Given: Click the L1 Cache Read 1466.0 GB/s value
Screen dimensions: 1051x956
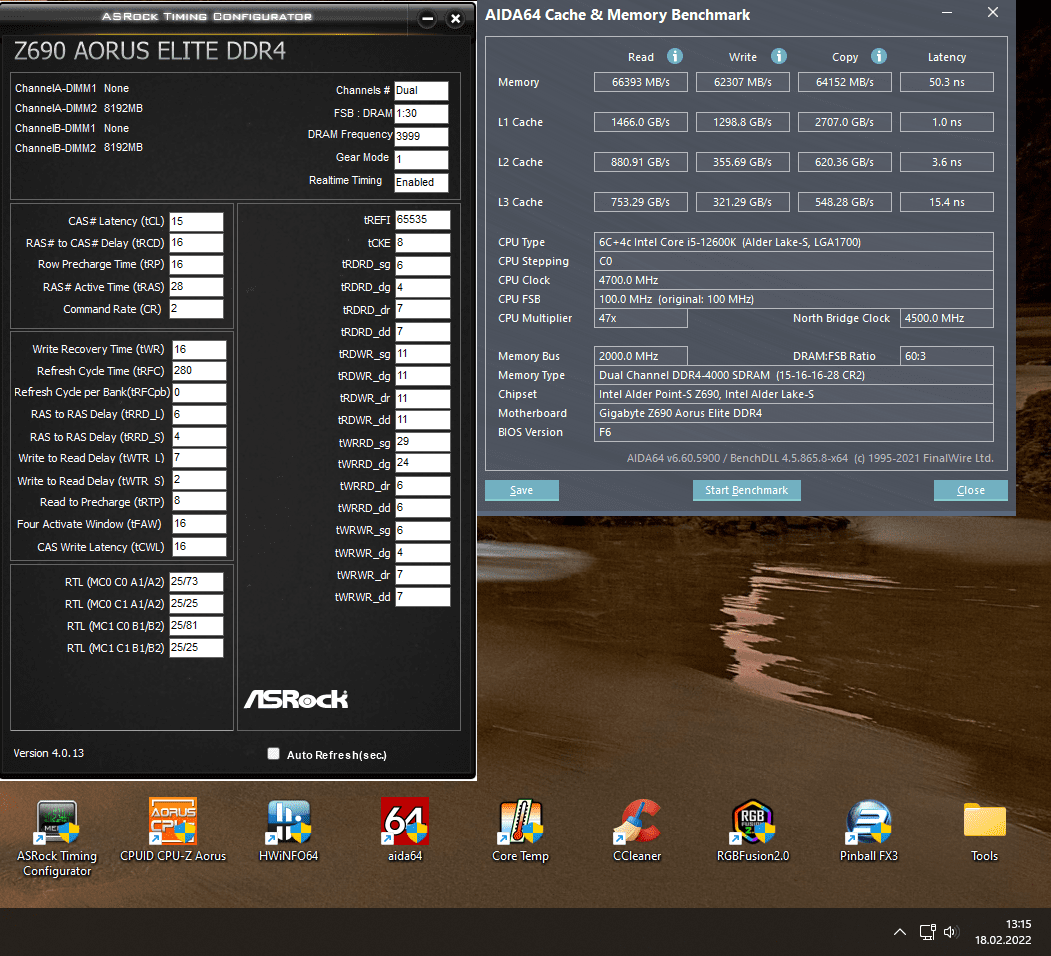Looking at the screenshot, I should 640,122.
